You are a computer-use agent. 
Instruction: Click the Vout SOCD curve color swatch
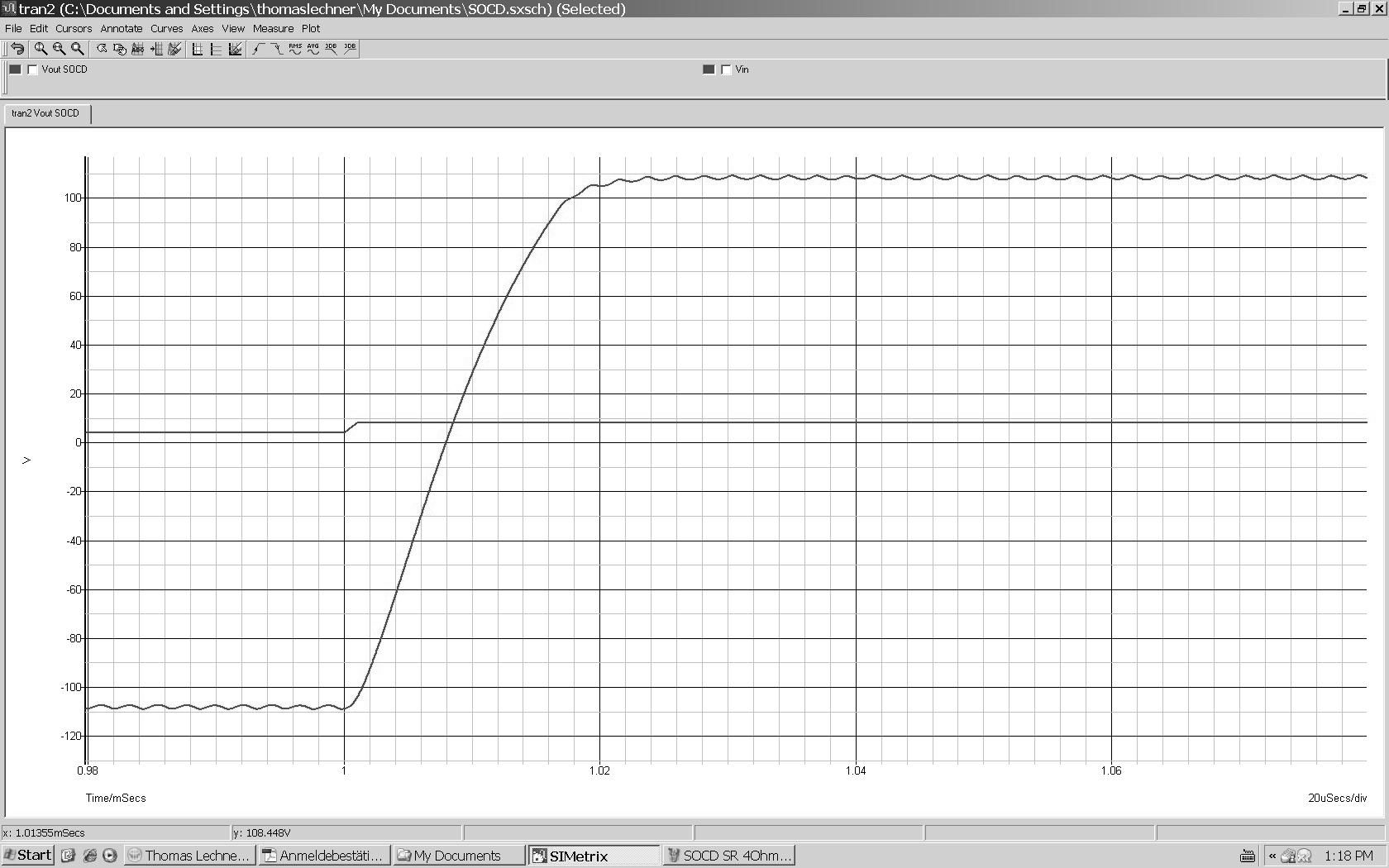(15, 69)
